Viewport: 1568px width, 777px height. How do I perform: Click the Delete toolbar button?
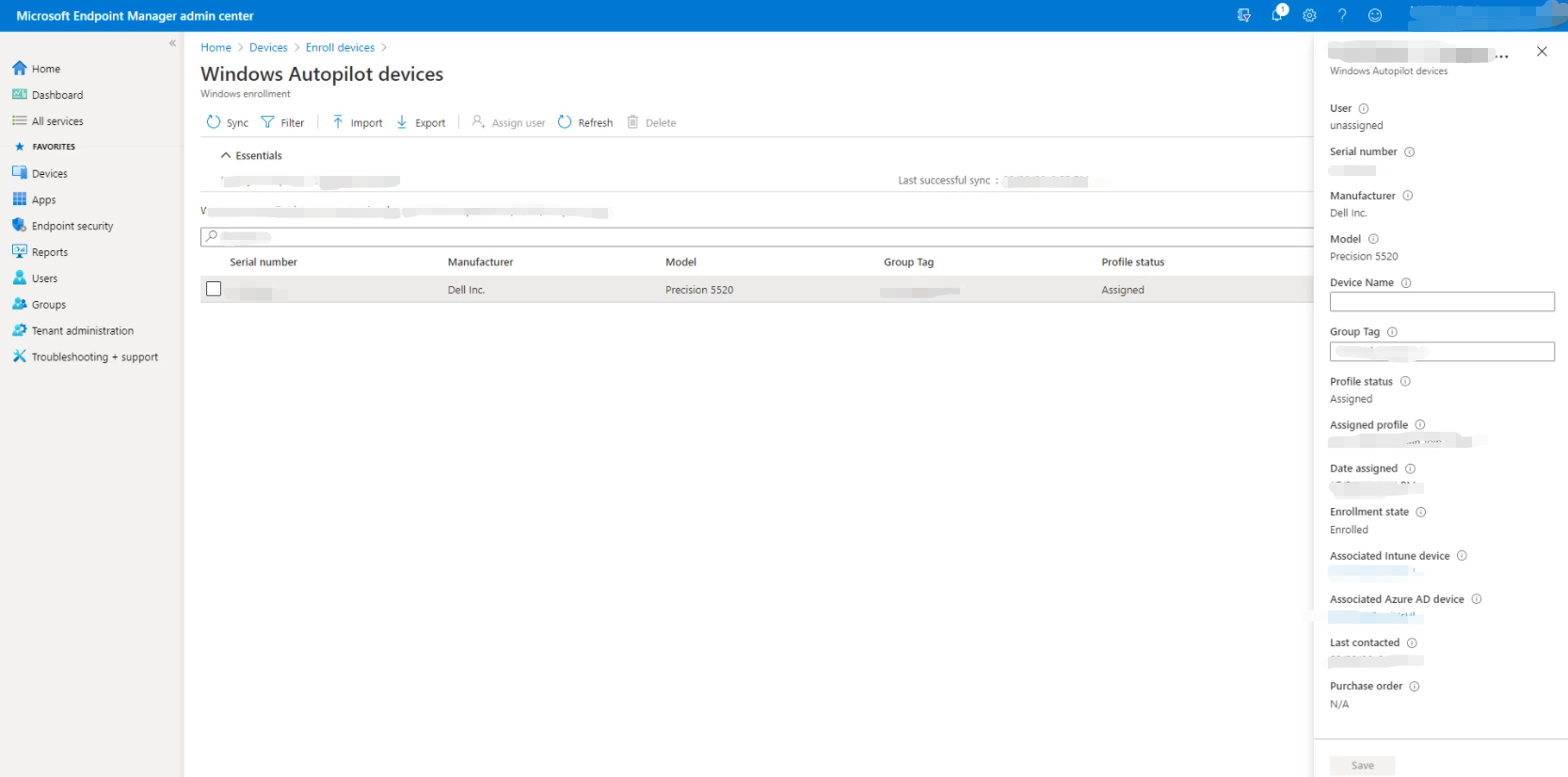pos(652,122)
